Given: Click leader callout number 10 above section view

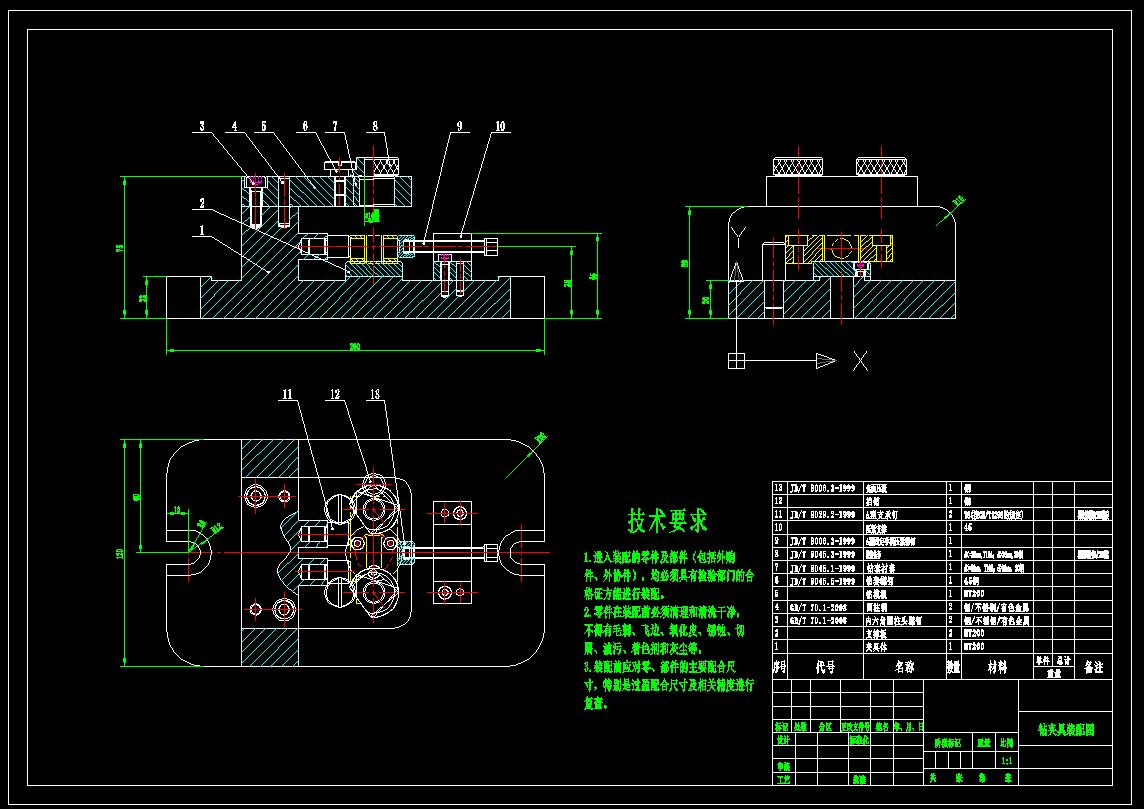Looking at the screenshot, I should pos(500,125).
